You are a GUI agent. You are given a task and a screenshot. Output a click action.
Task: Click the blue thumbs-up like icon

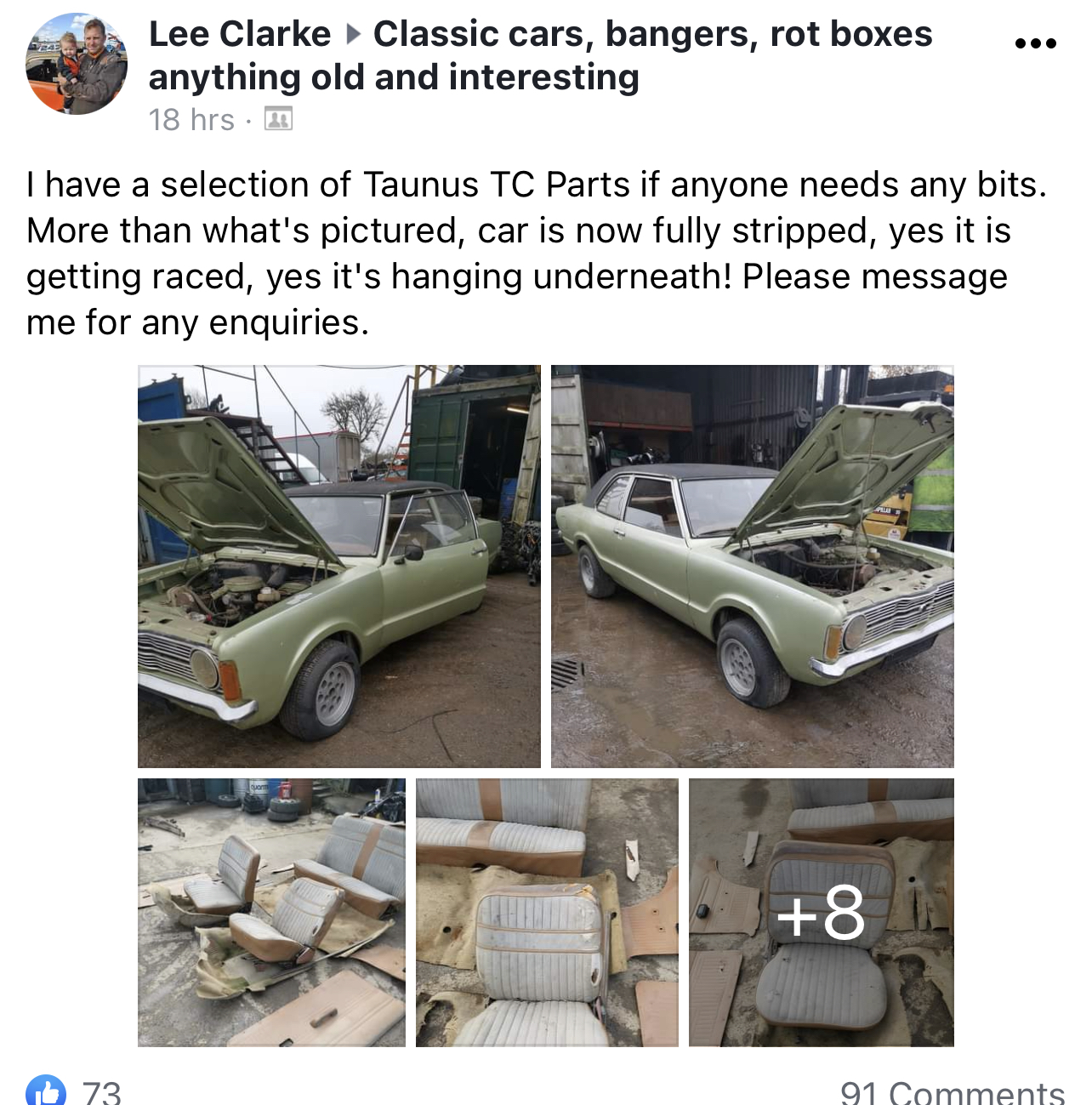46,1091
